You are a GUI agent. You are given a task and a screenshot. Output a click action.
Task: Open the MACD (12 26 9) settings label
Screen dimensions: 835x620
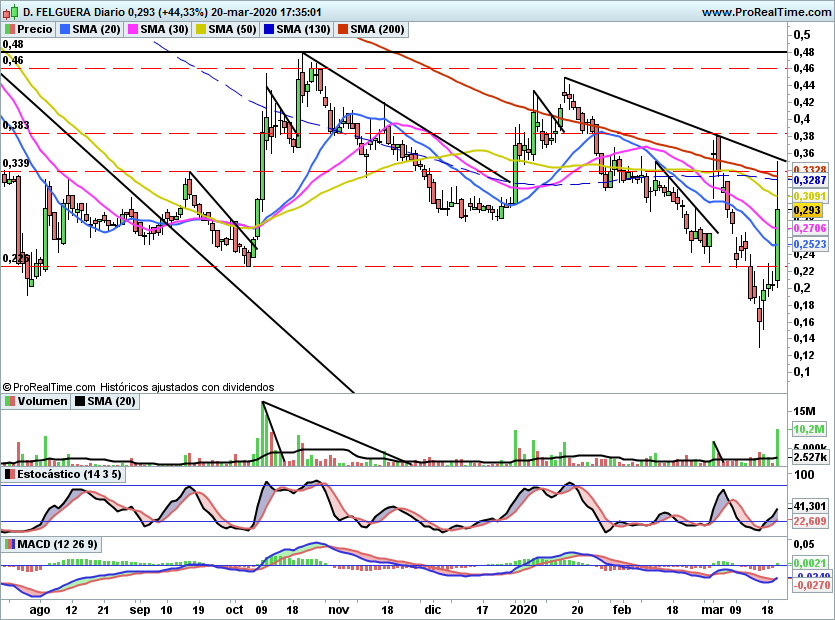(58, 544)
